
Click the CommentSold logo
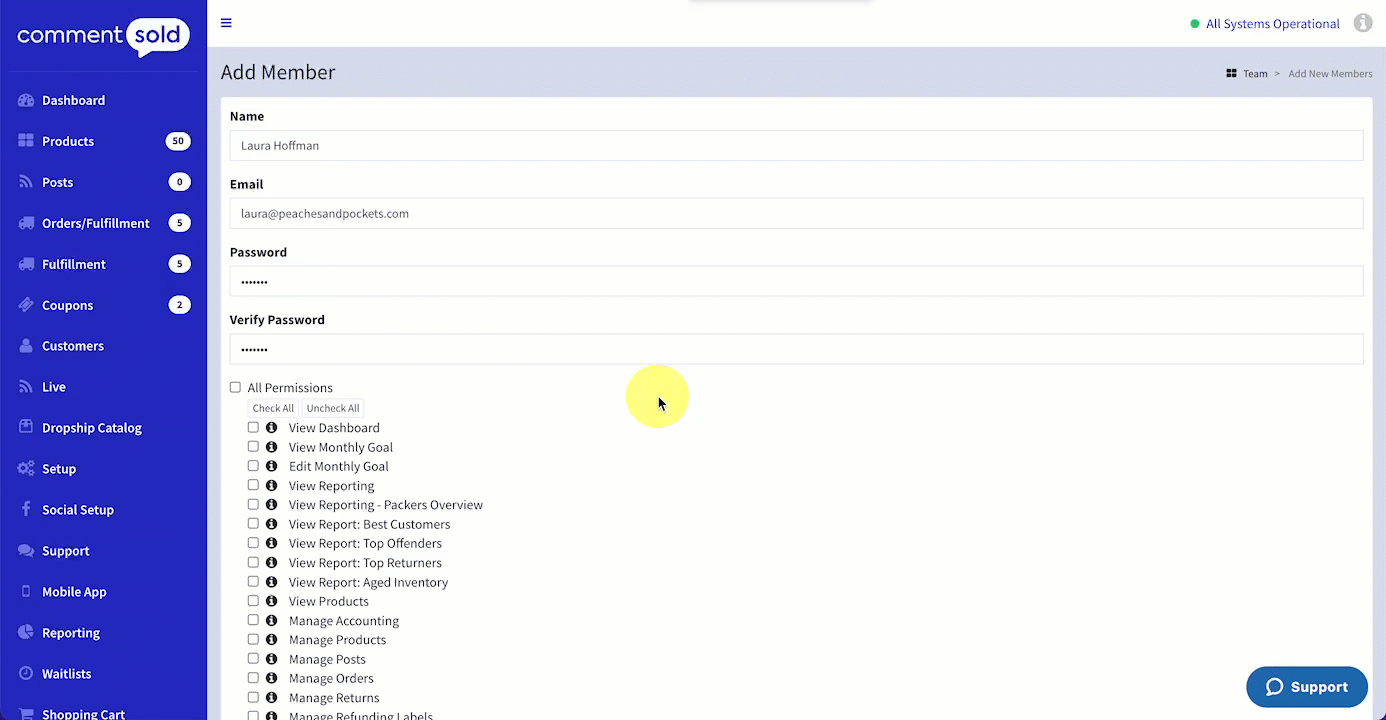(103, 37)
